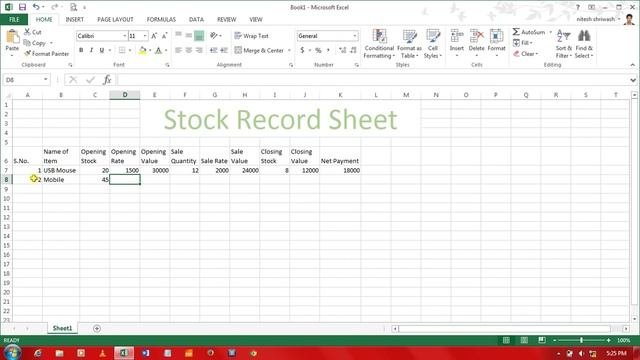The height and width of the screenshot is (360, 640).
Task: Click the Orientation text-angle icon
Action: coord(214,36)
